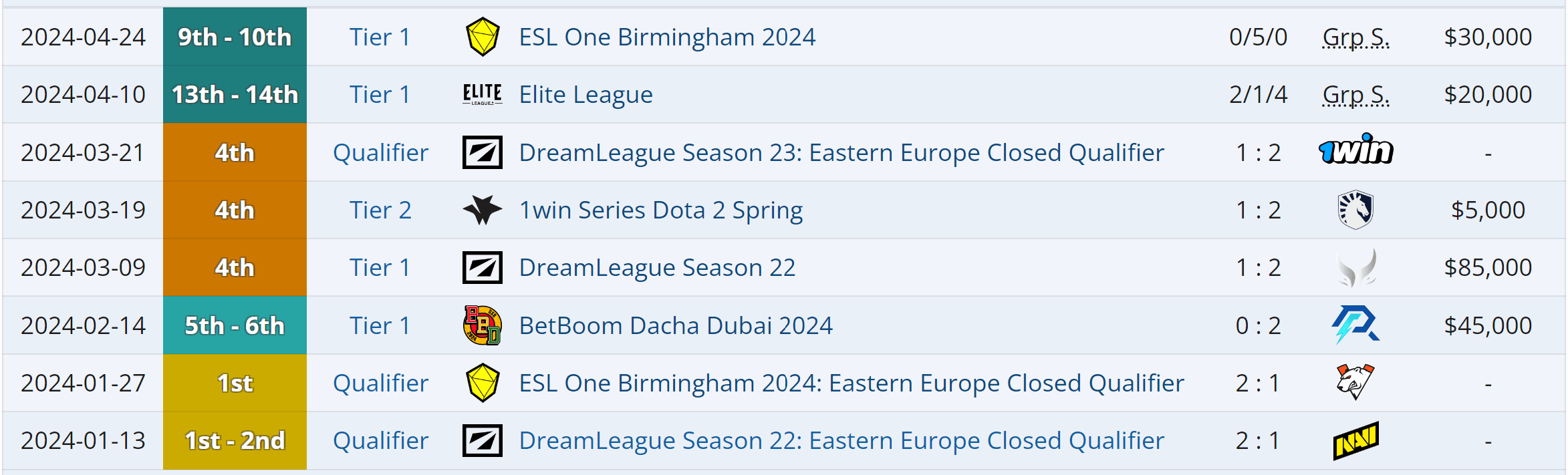Open the DreamLeague logo next to Season 23 qualifier

pos(483,152)
